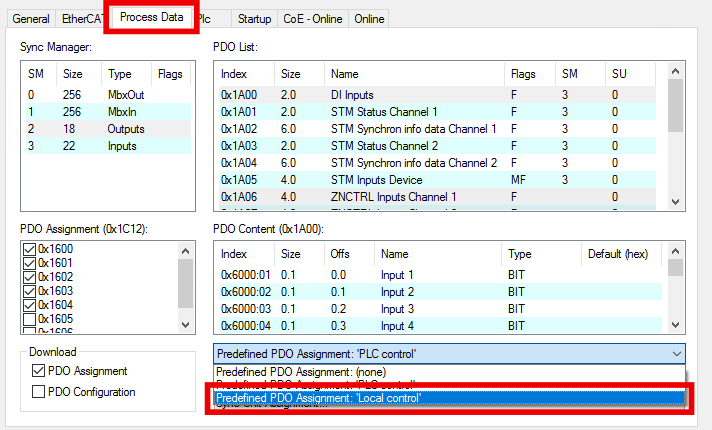Switch to the CoE - Online tab

tap(313, 19)
